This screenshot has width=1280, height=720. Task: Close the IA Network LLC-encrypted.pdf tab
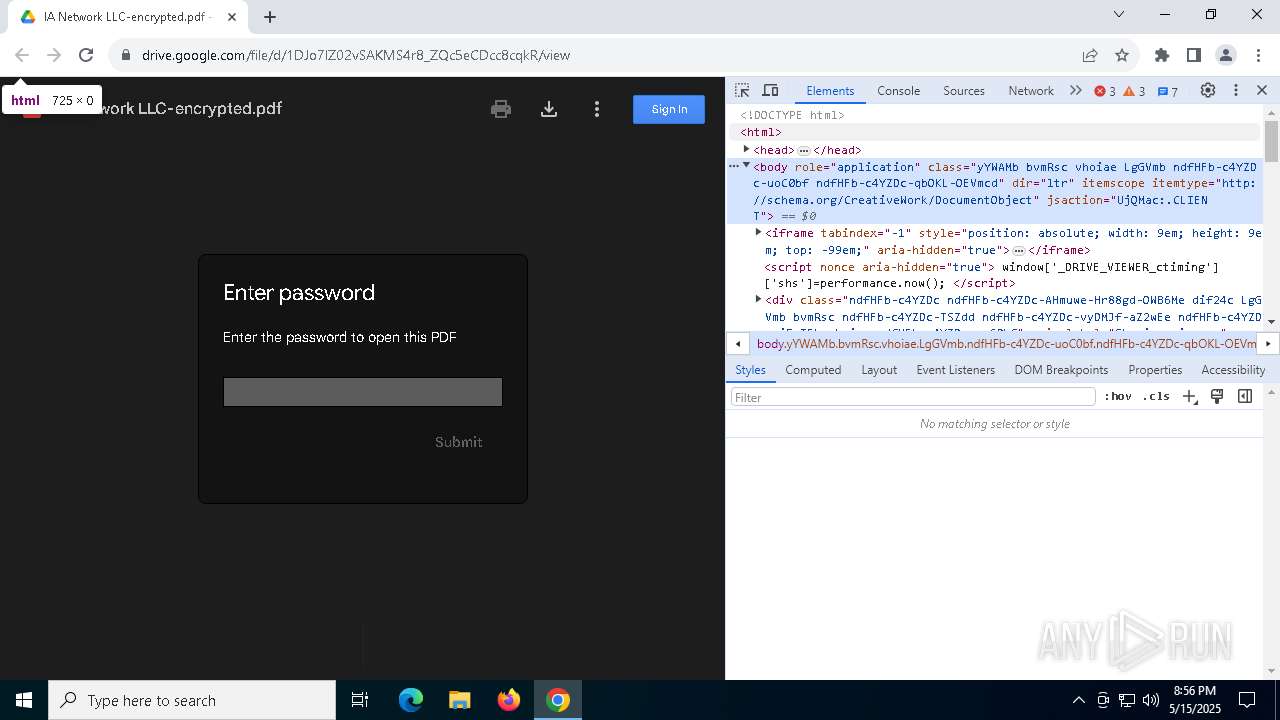[232, 17]
